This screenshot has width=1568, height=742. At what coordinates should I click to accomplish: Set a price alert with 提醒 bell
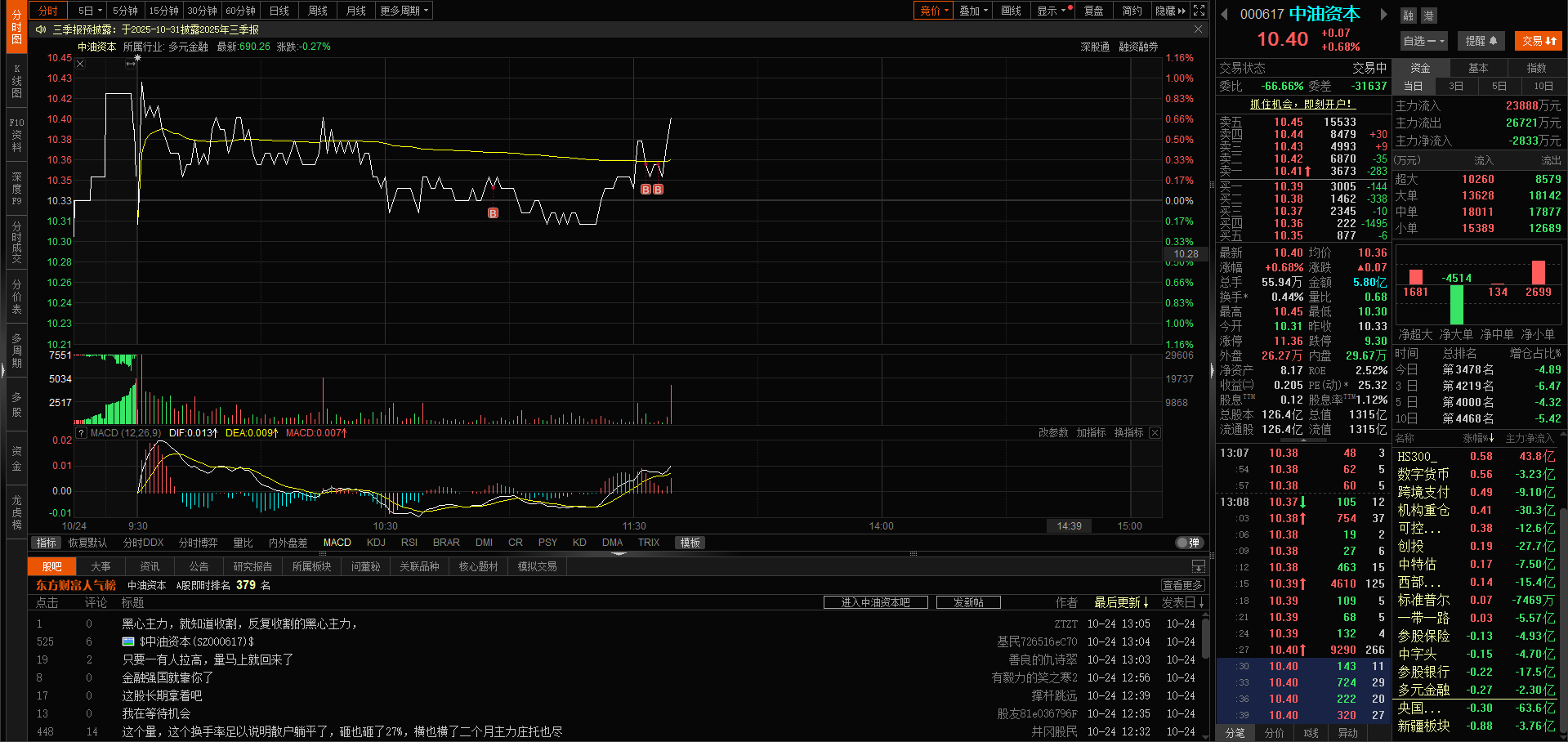[1481, 41]
